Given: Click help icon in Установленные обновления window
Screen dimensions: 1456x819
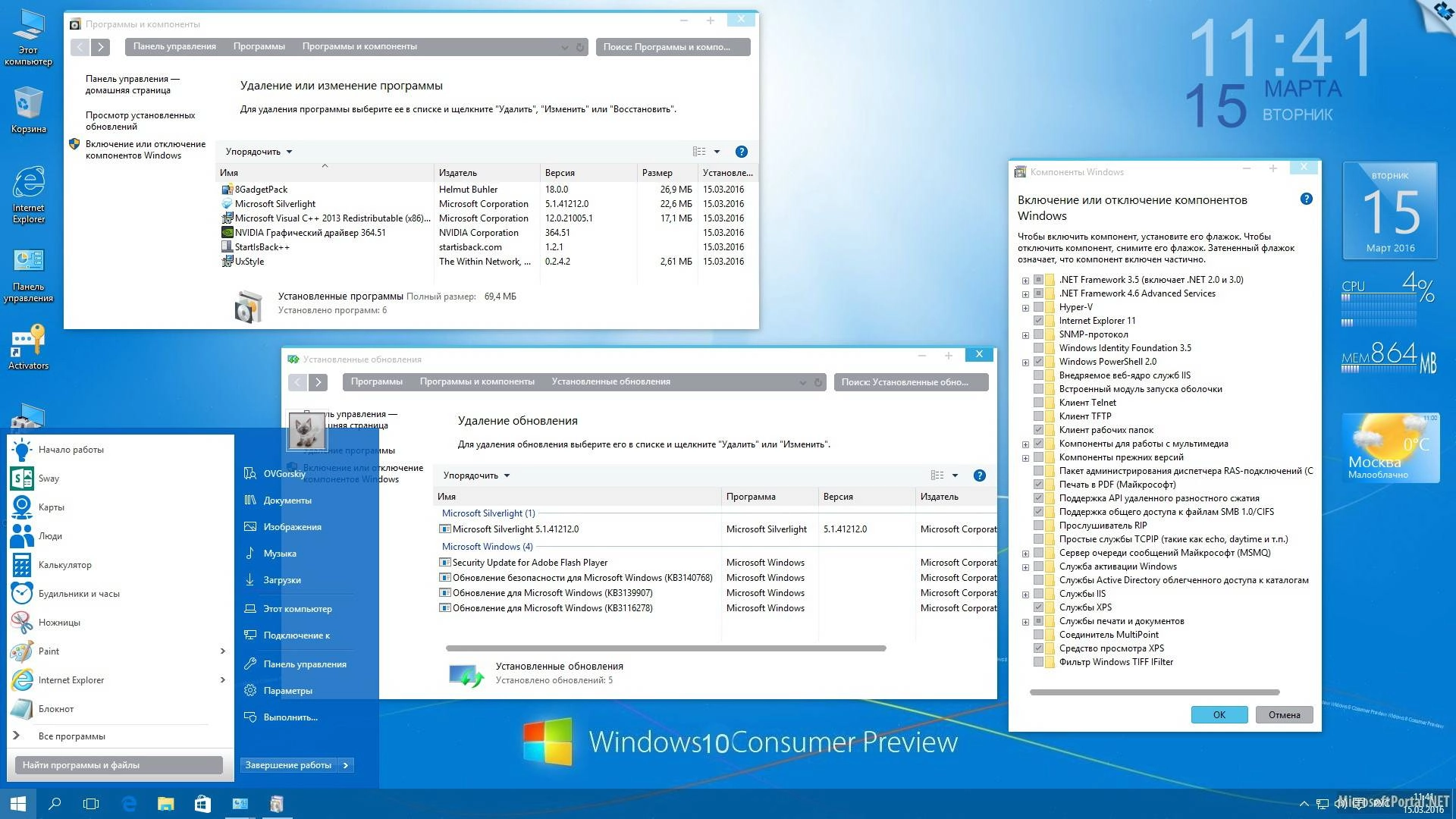Looking at the screenshot, I should (980, 475).
